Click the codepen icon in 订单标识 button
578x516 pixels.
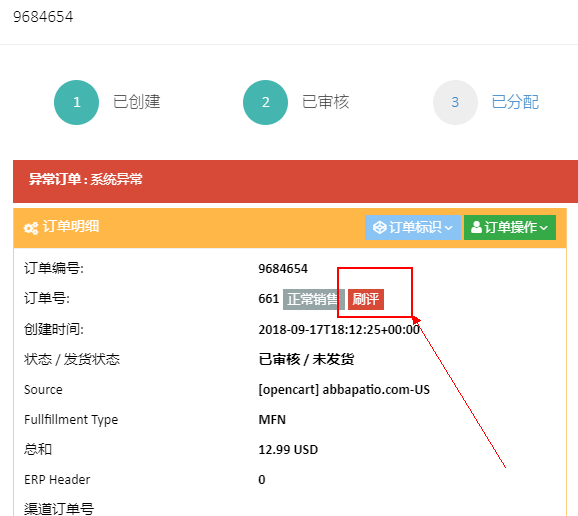pyautogui.click(x=379, y=227)
